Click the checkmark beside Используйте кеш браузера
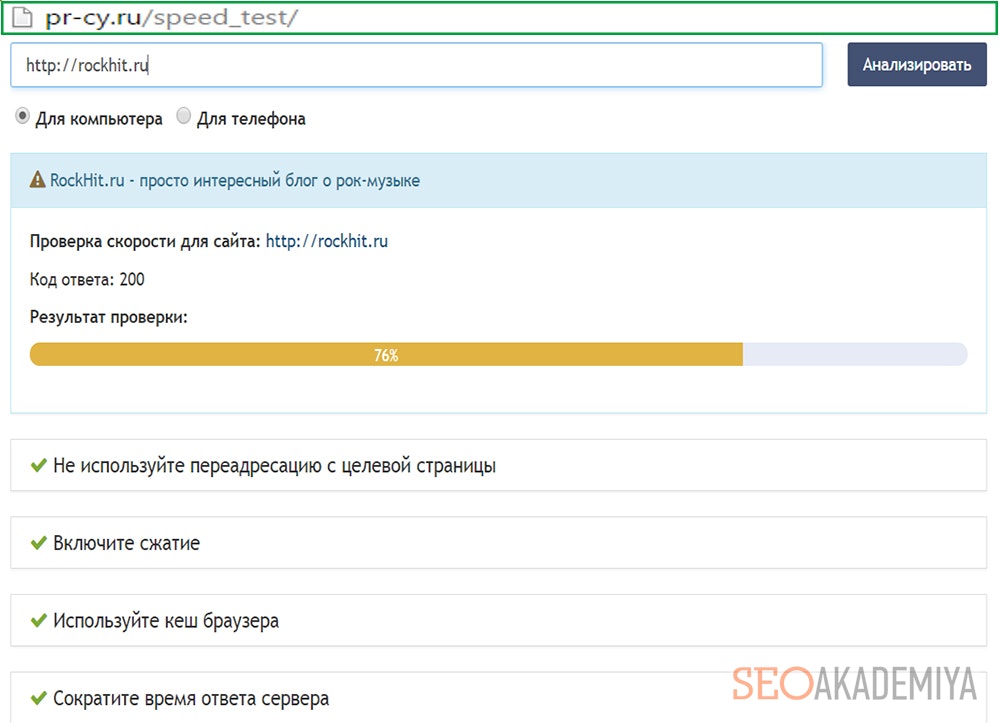The height and width of the screenshot is (723, 1000). [x=39, y=621]
